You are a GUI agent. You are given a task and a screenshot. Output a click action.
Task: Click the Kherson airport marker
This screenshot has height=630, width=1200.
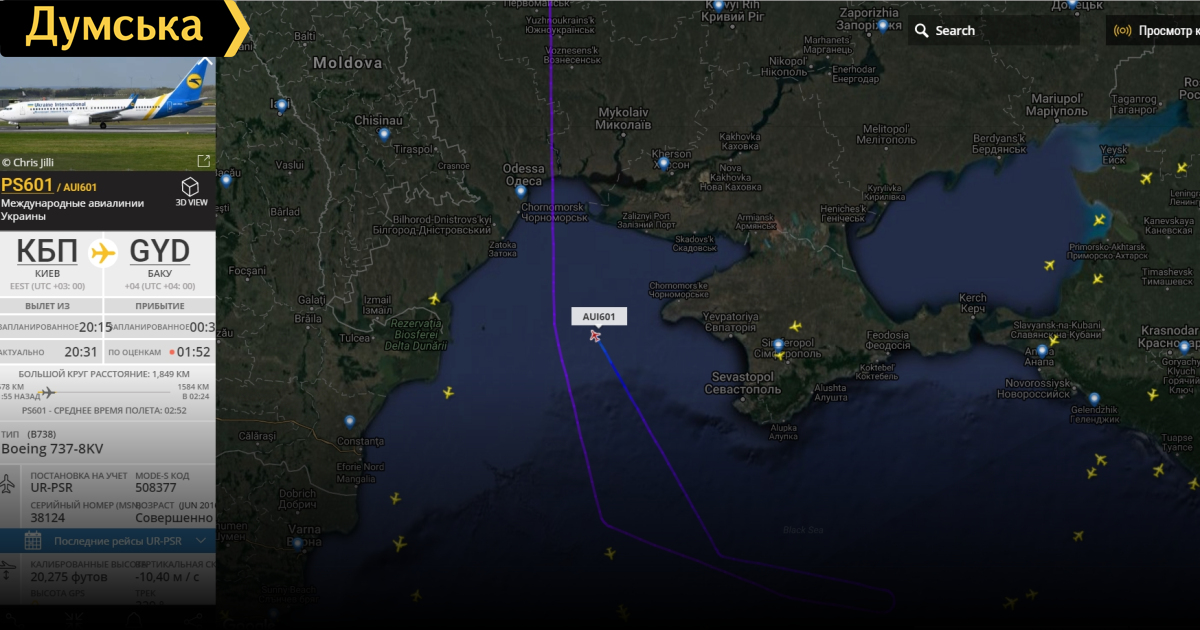coord(663,162)
